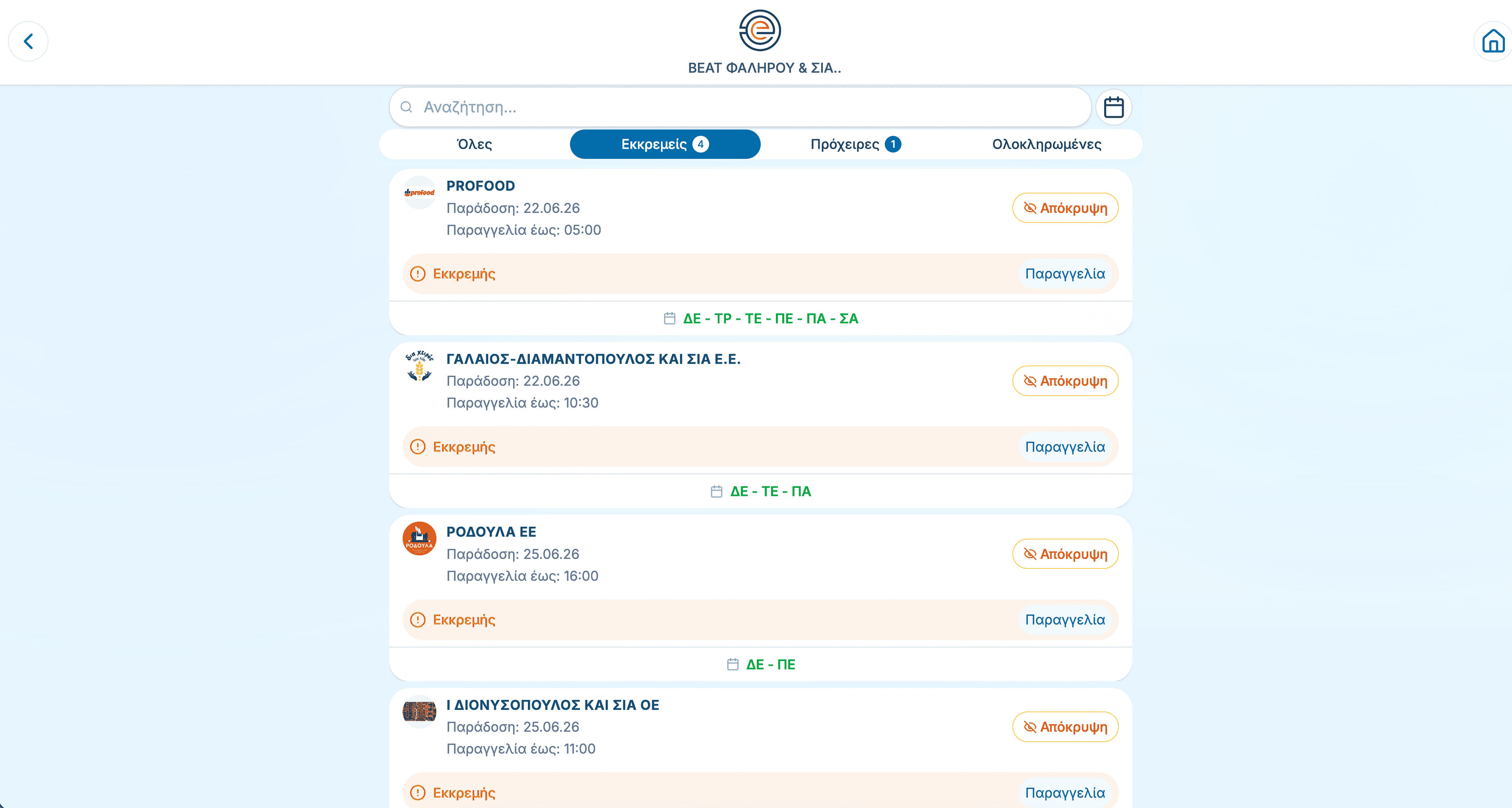Open the Ι ΔΙΟΝΥΣΟΠΟΥΛΟΣ supplier logo

coord(419,712)
